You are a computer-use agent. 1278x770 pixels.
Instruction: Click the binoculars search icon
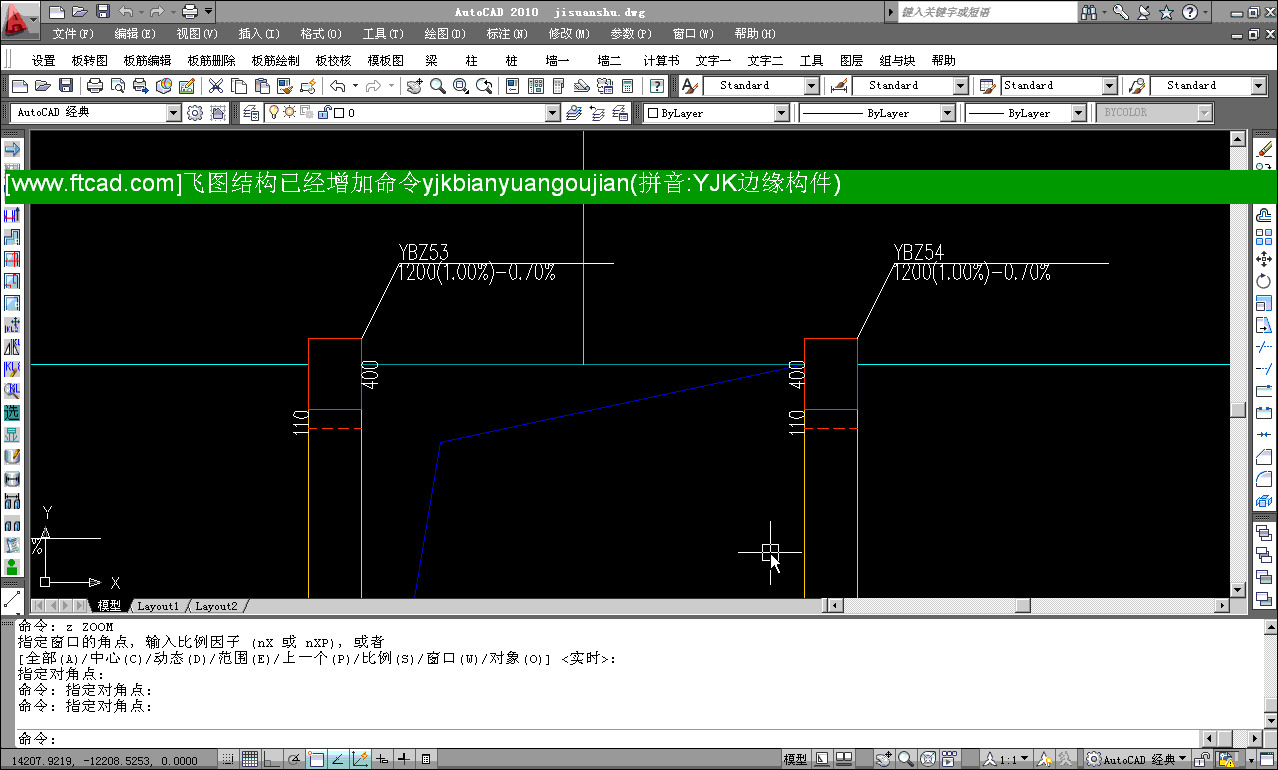[1088, 12]
